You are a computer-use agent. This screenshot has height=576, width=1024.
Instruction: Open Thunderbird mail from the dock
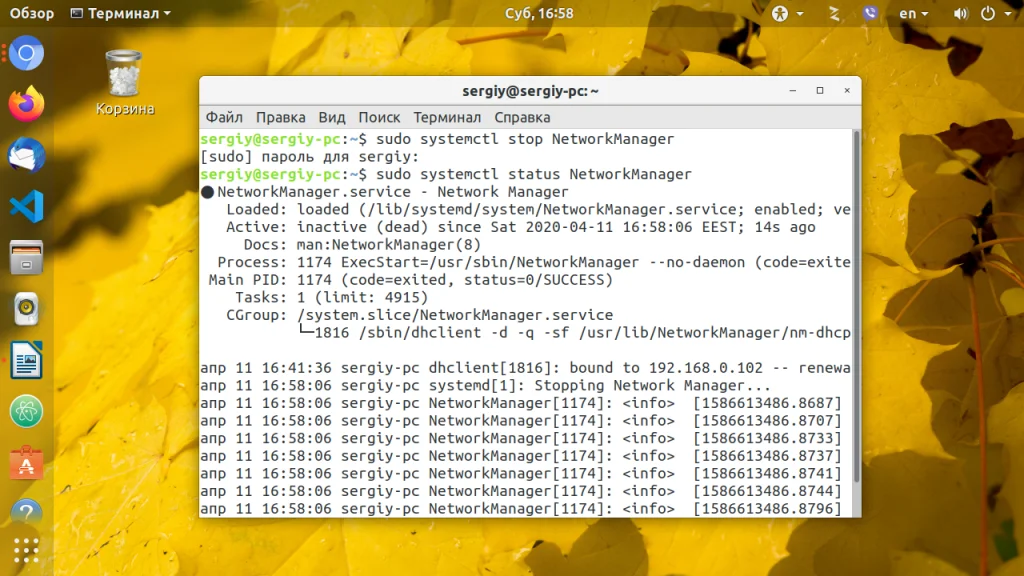pyautogui.click(x=26, y=155)
